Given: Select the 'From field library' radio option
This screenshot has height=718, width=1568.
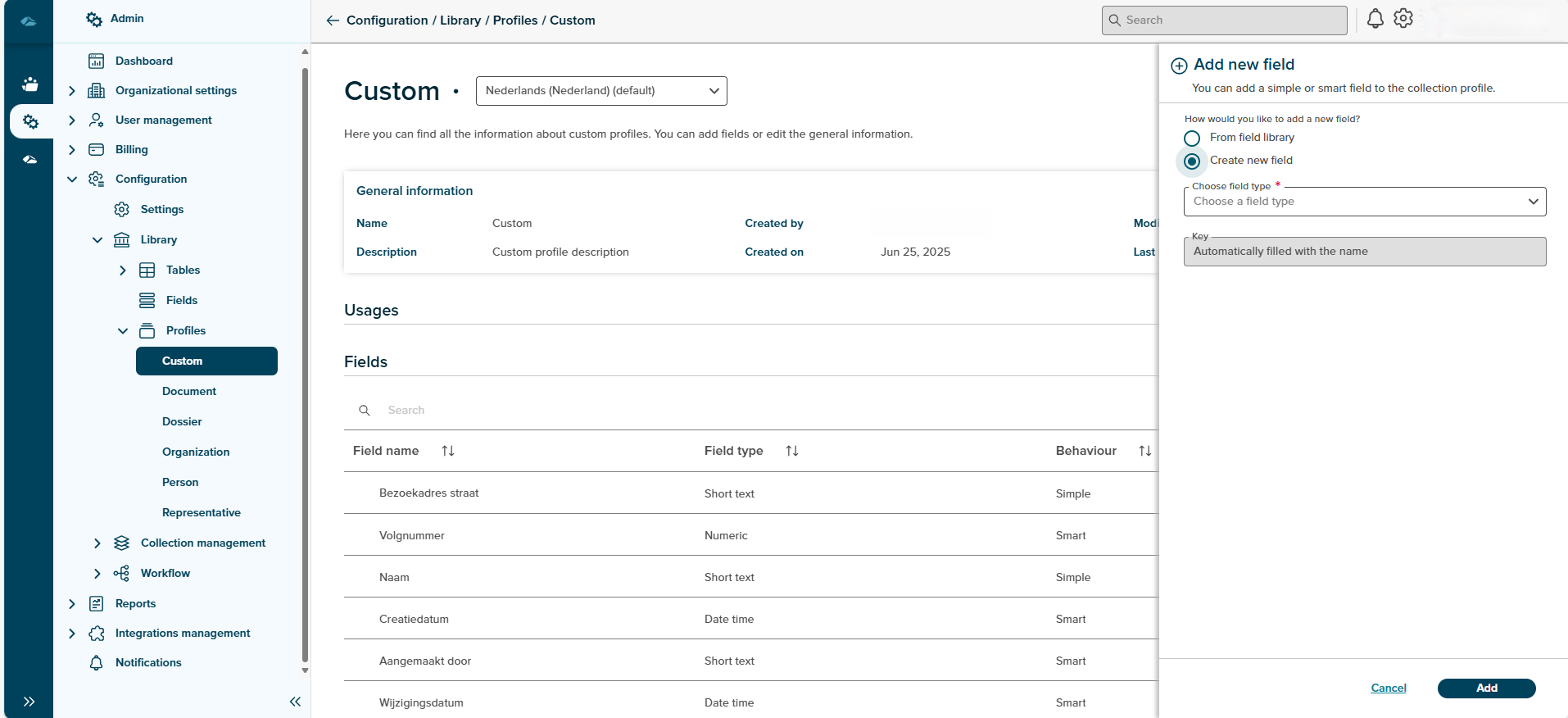Looking at the screenshot, I should point(1192,138).
